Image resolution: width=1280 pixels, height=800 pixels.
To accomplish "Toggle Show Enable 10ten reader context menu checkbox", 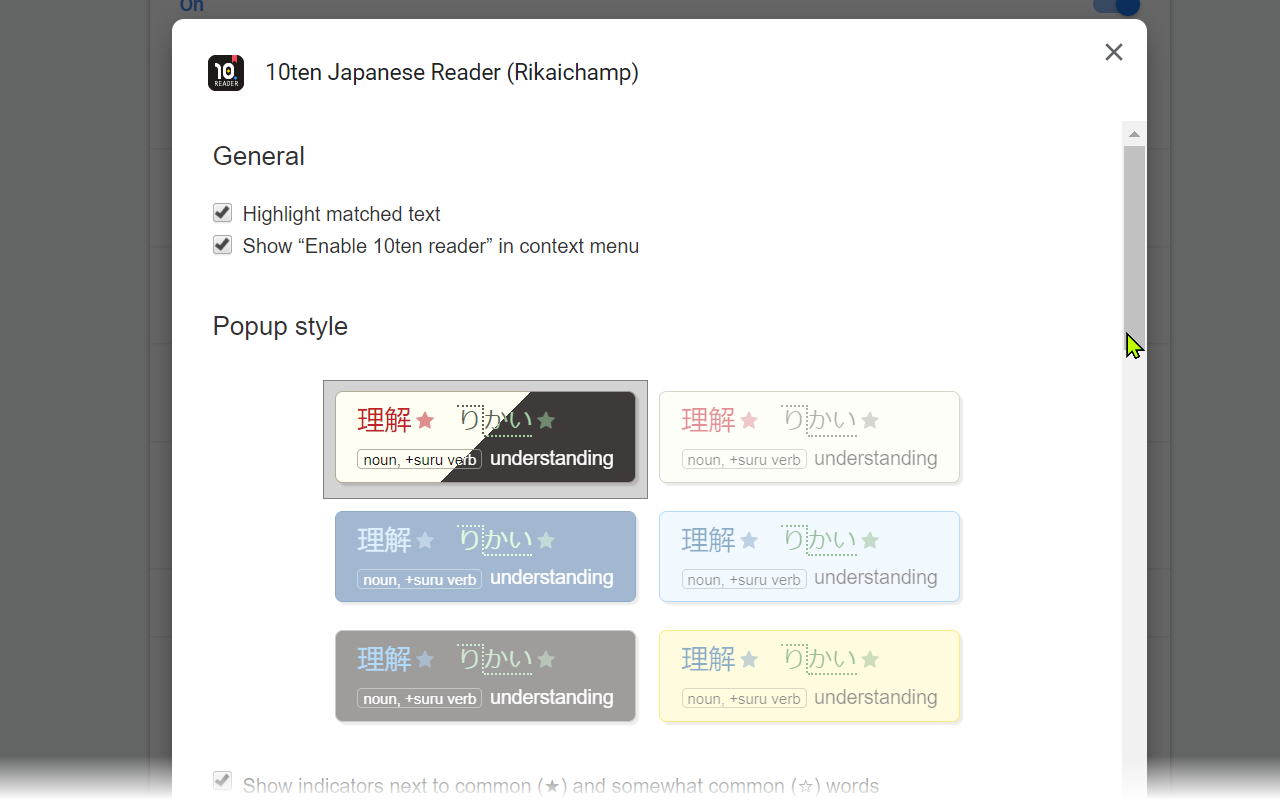I will pos(222,245).
